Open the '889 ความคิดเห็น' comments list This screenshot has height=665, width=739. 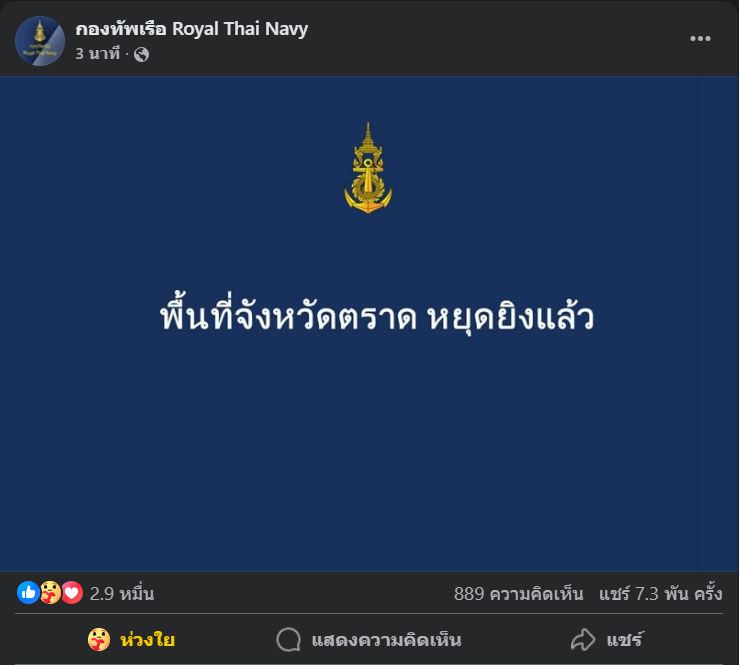click(x=518, y=593)
